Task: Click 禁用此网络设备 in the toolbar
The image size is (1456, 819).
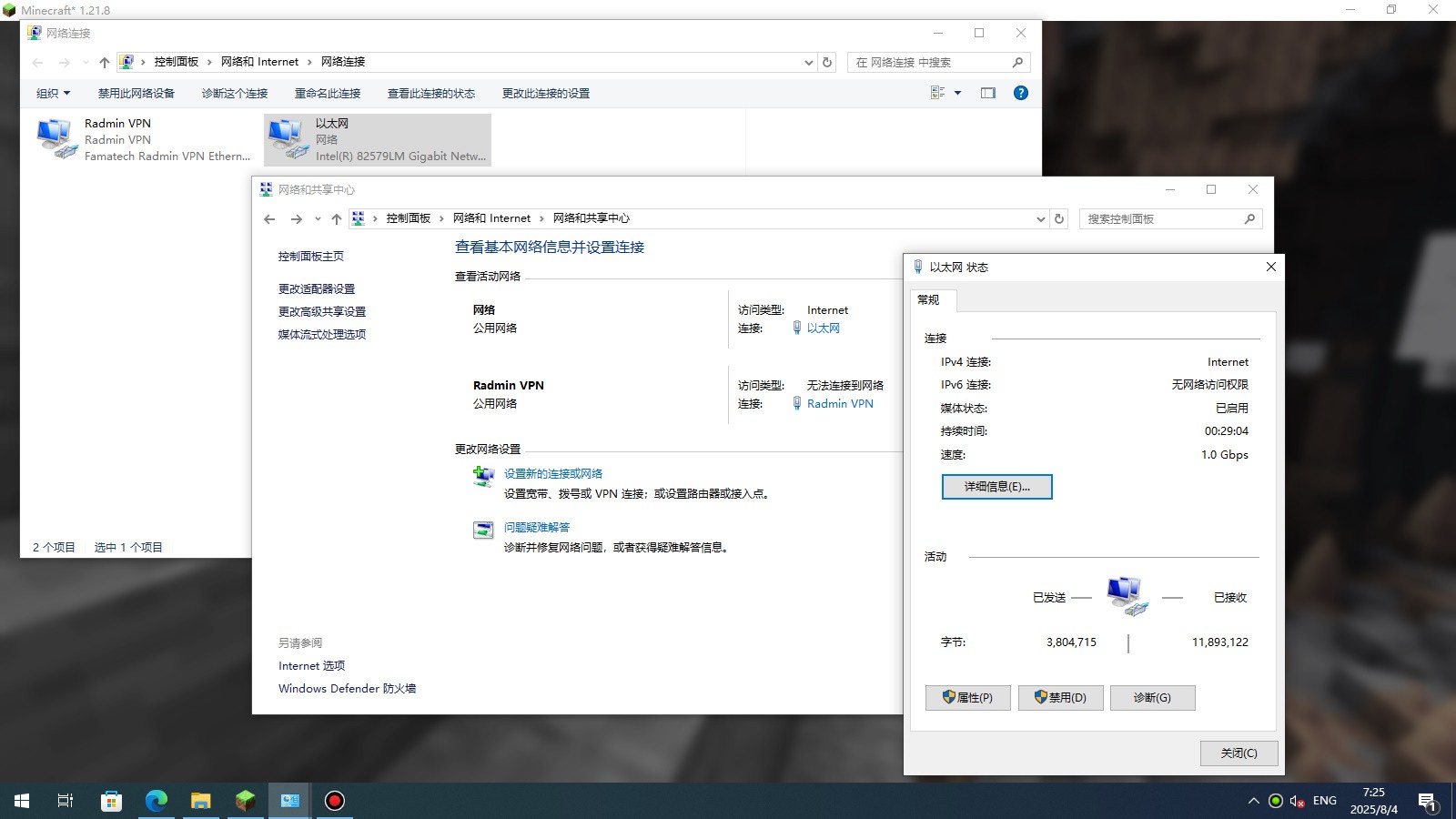Action: 136,93
